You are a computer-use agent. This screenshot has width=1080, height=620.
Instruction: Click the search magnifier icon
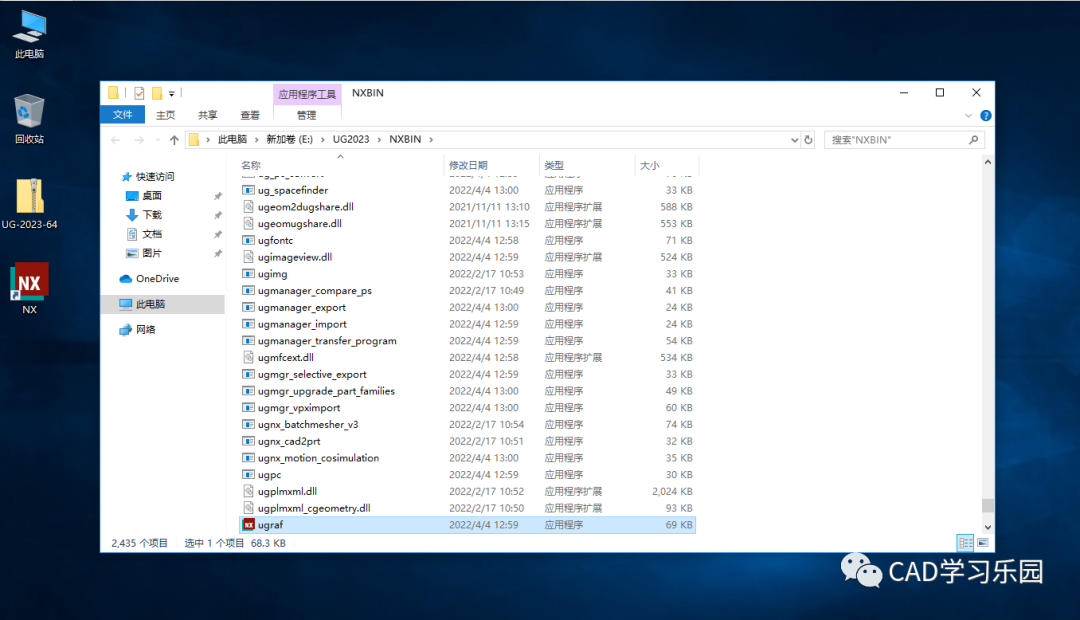973,140
